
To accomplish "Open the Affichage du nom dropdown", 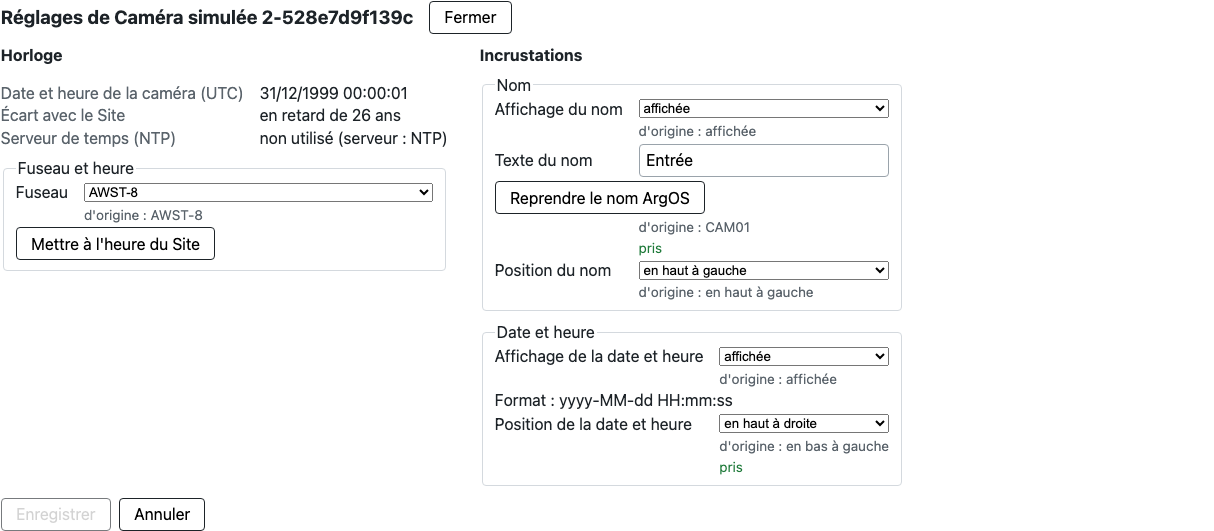I will [763, 108].
